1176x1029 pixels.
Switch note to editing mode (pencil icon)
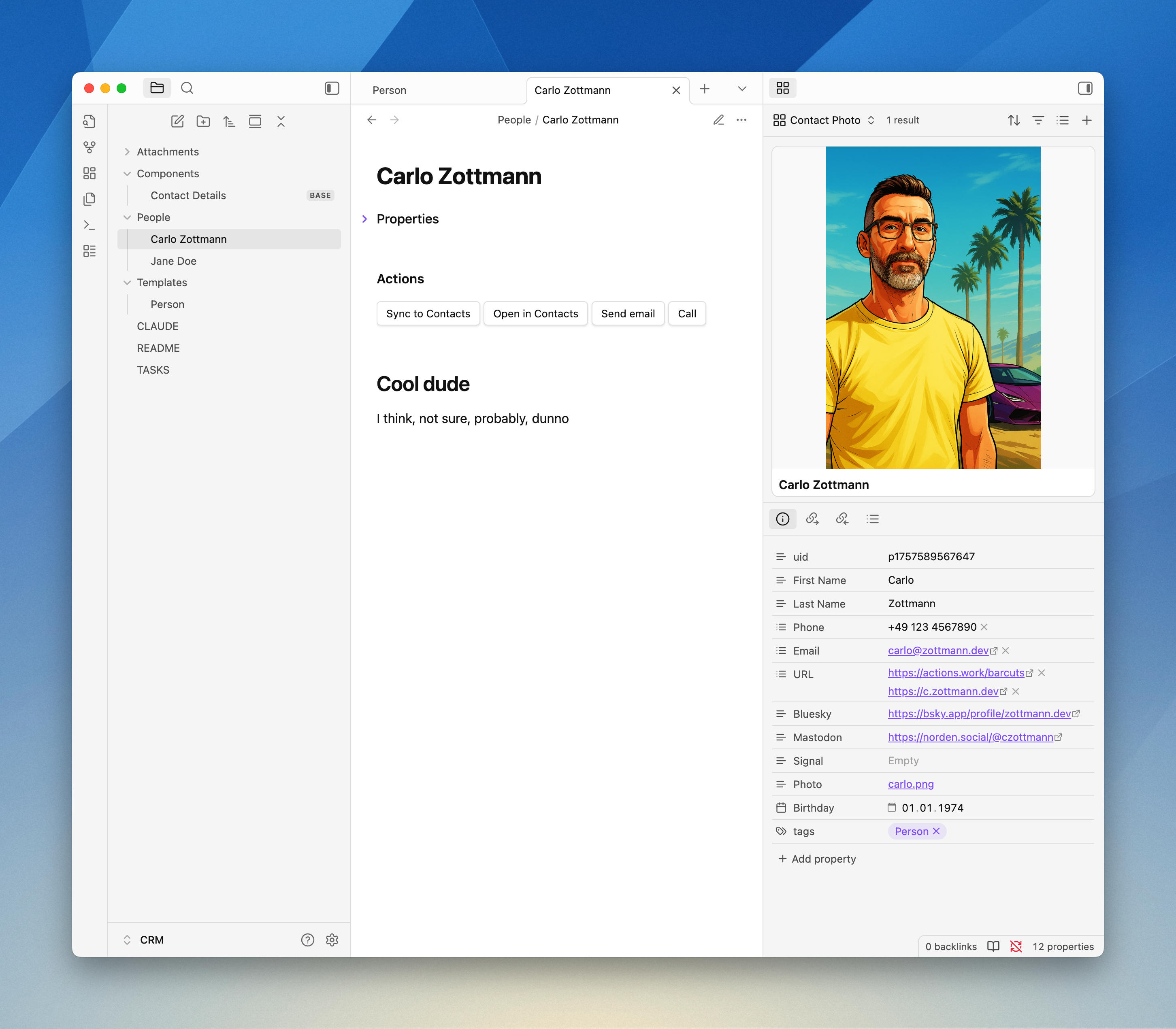(719, 119)
